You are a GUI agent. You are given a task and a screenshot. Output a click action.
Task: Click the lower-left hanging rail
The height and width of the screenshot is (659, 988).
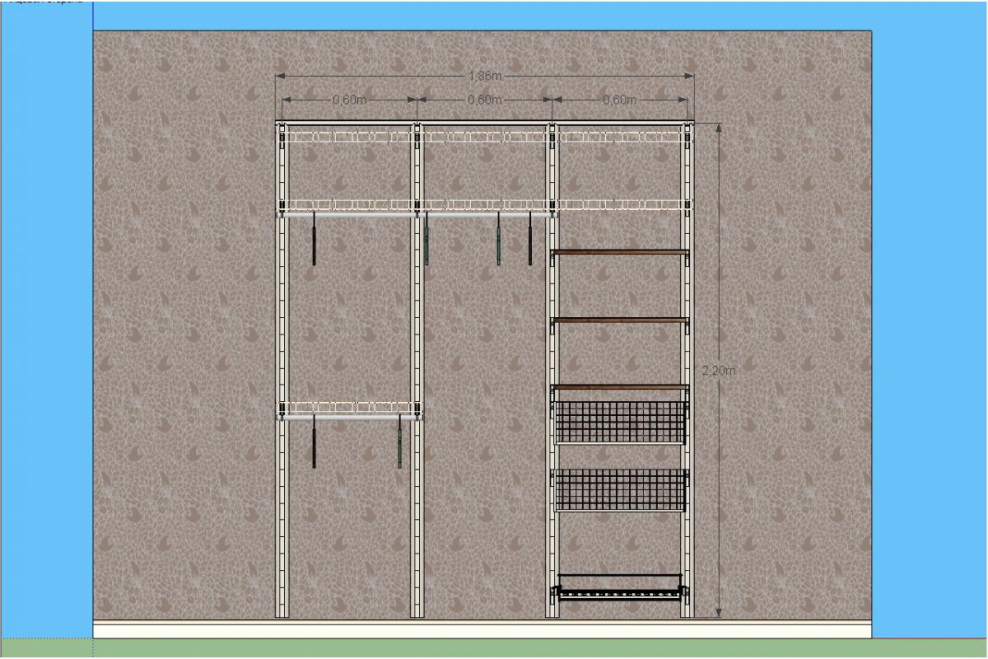[350, 416]
